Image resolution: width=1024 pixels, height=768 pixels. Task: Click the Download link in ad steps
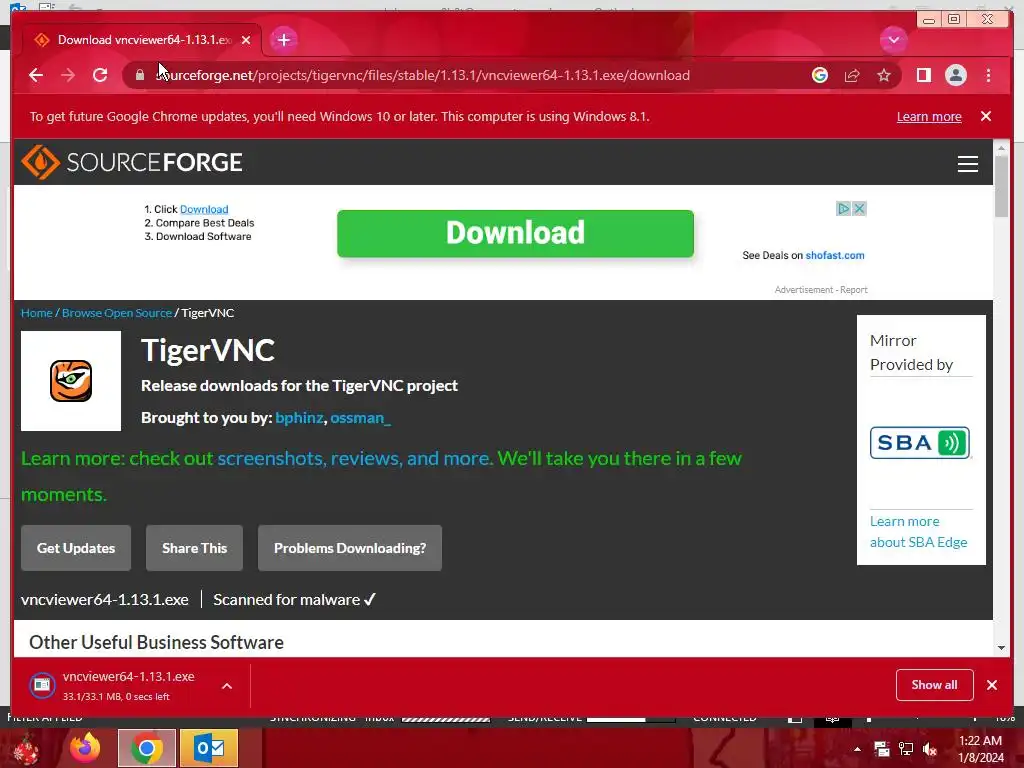[x=204, y=209]
